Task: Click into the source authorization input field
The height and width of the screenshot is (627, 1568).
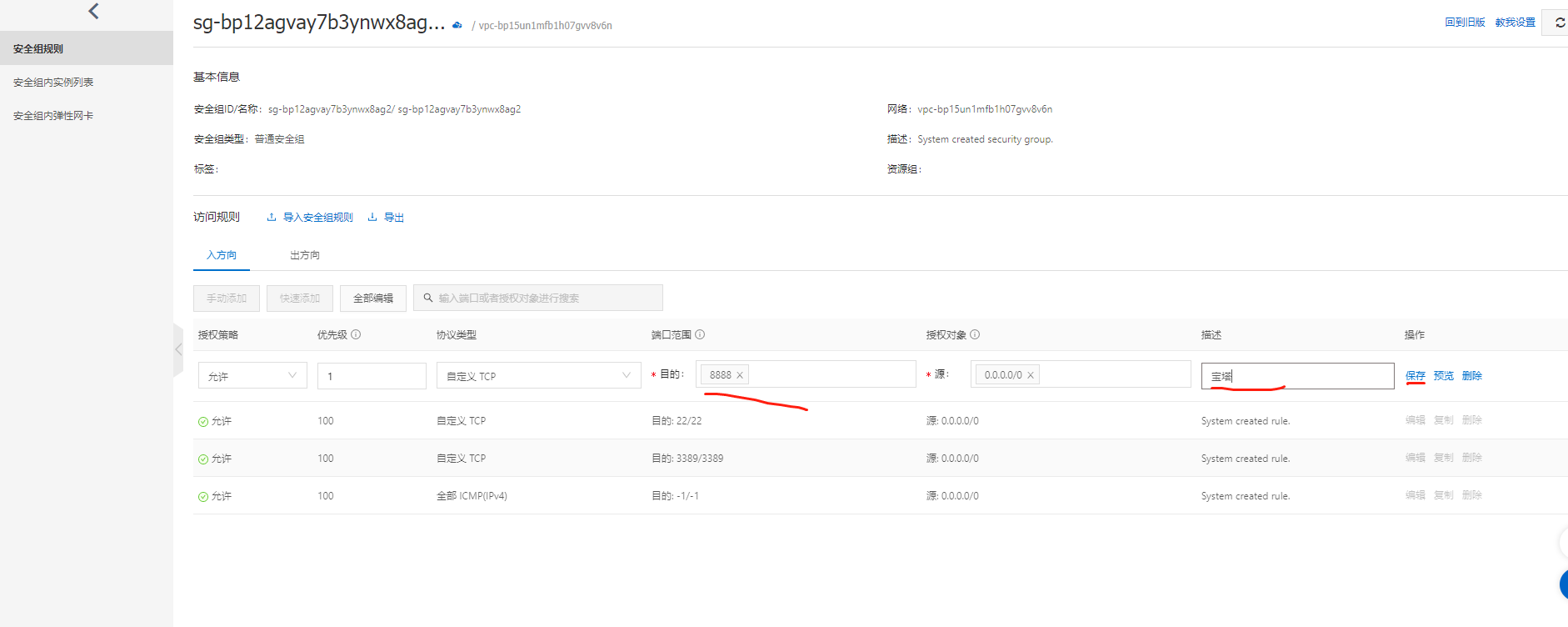Action: point(1081,374)
